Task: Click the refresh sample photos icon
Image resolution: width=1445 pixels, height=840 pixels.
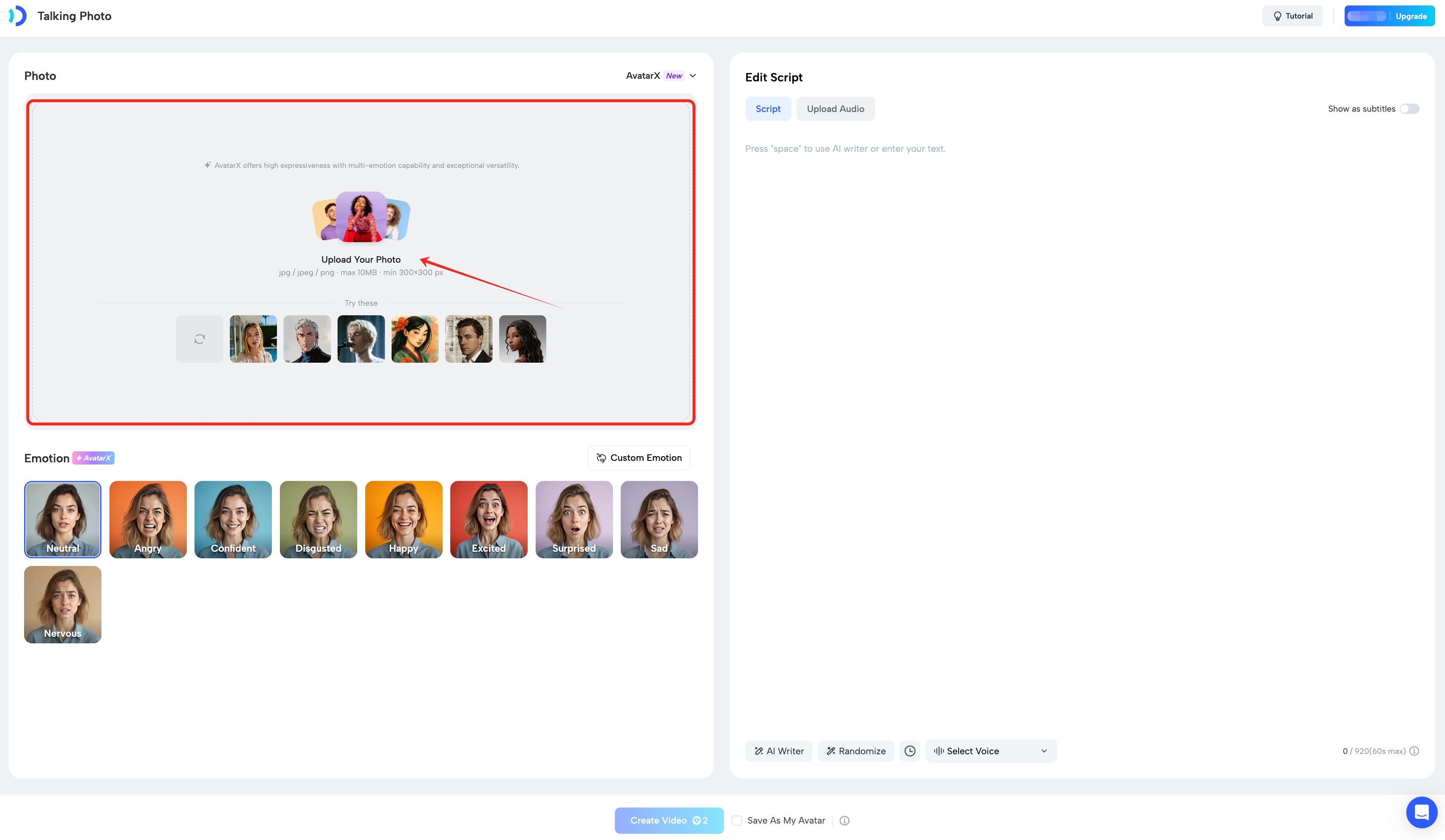Action: [x=199, y=339]
